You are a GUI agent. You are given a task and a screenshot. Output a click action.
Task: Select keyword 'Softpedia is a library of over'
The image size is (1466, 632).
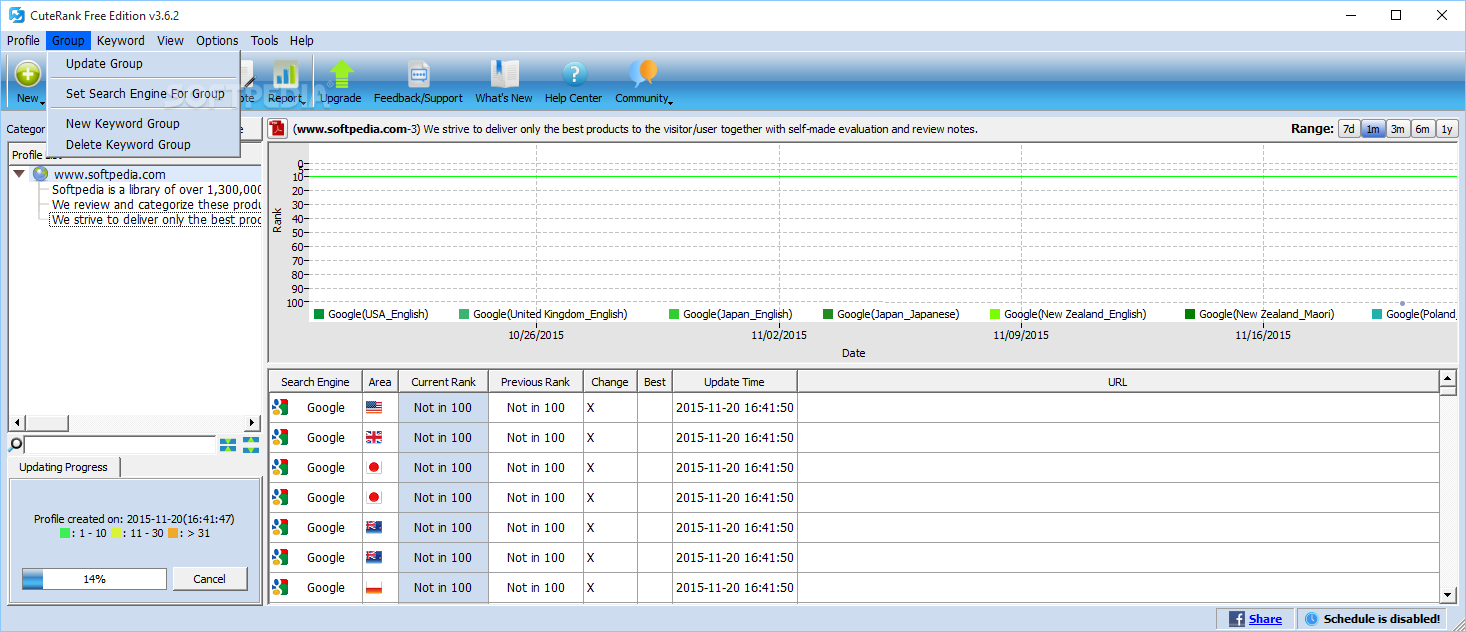coord(156,189)
